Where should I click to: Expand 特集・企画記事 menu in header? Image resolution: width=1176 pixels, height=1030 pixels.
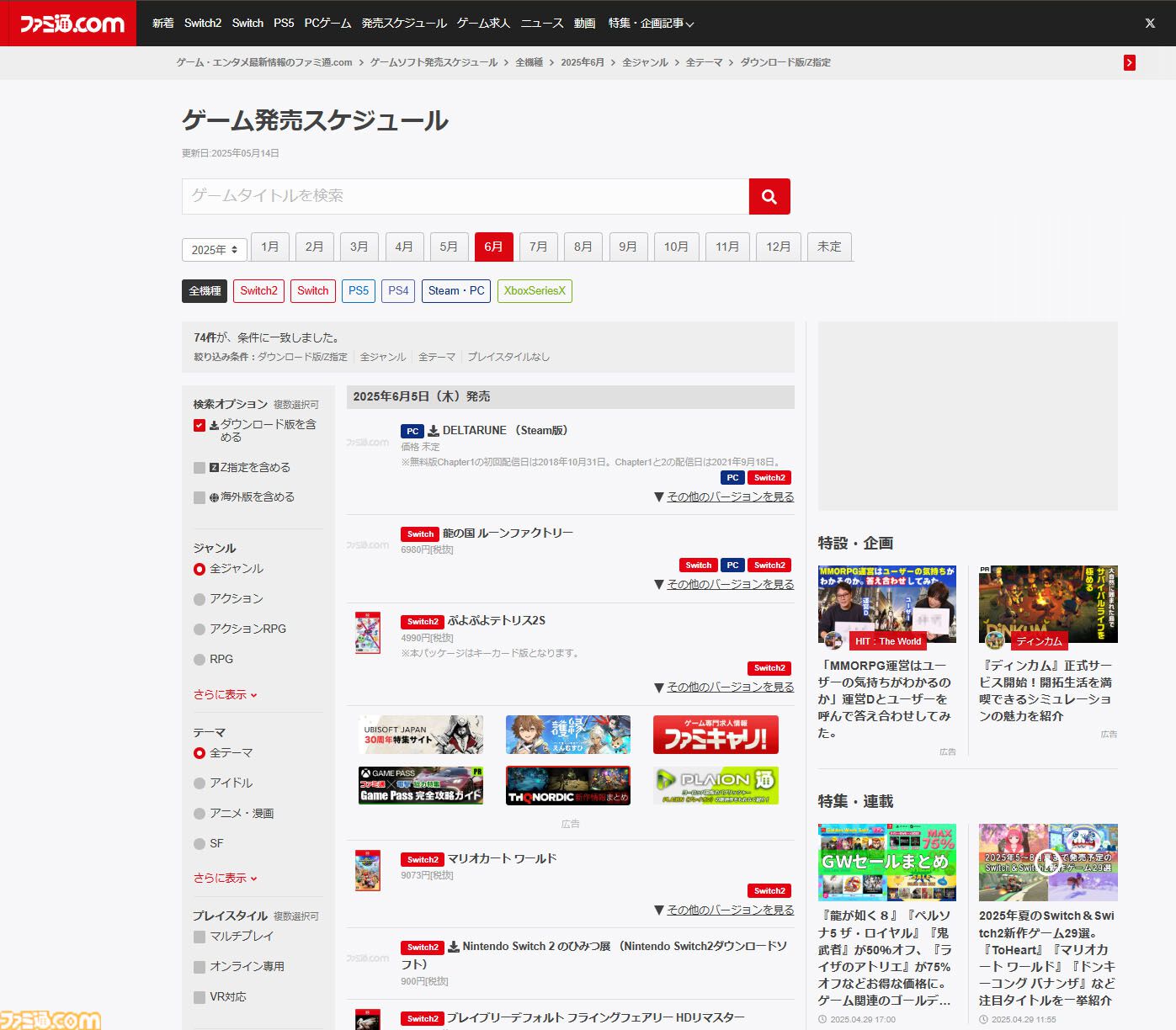pos(651,24)
